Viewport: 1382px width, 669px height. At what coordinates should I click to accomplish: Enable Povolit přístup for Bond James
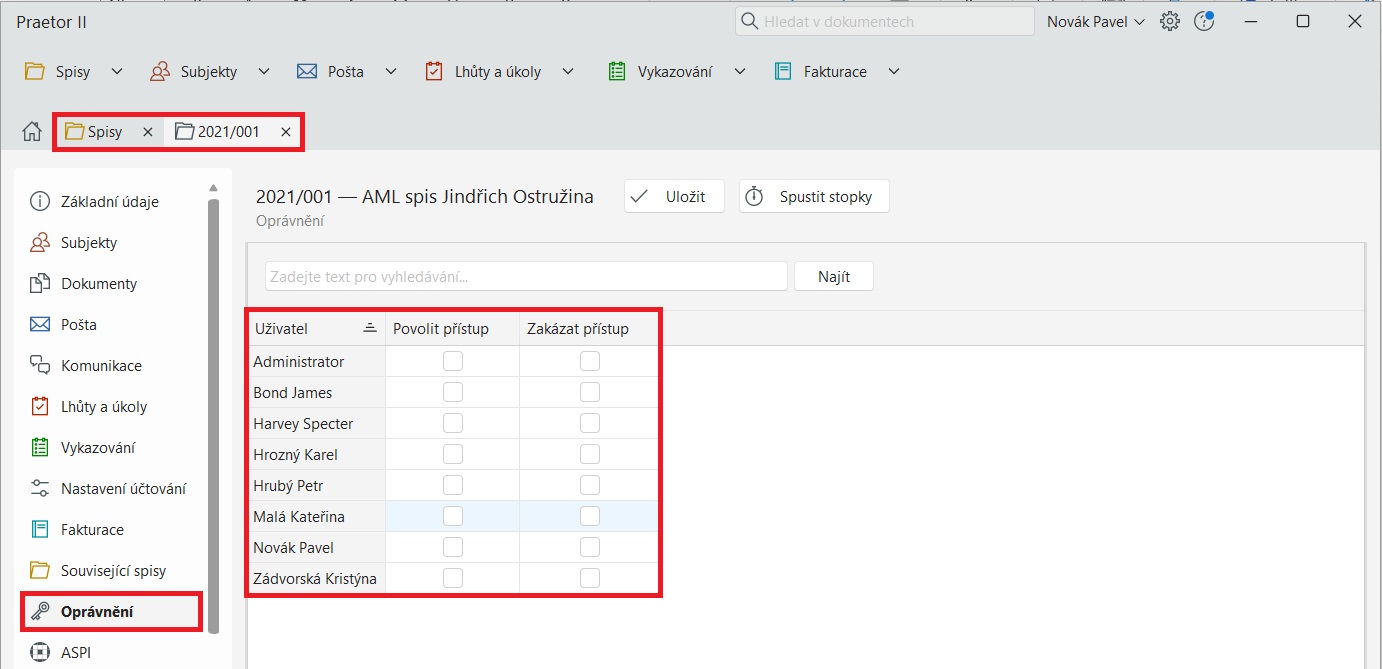453,392
